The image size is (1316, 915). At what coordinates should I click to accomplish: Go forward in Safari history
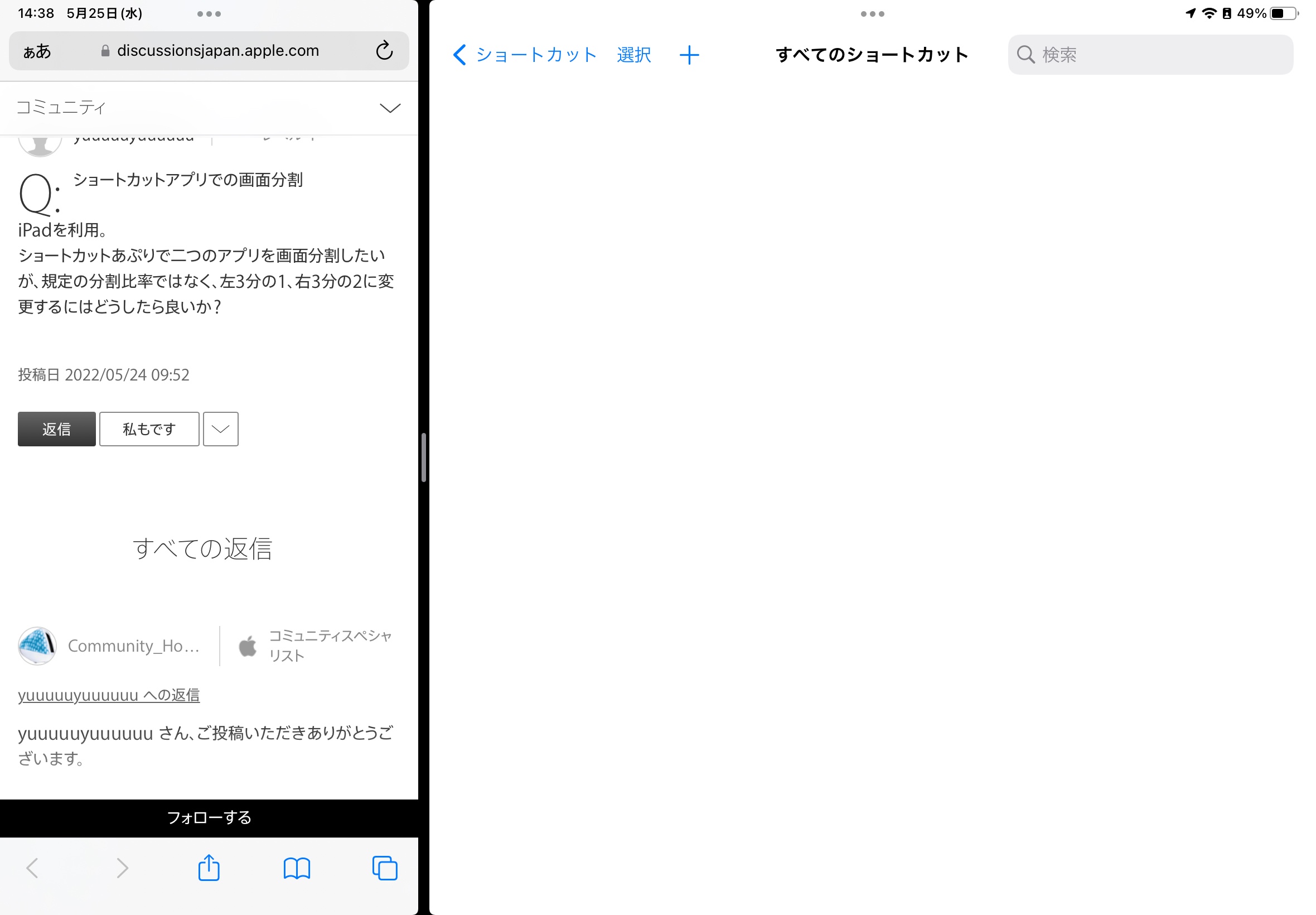122,868
